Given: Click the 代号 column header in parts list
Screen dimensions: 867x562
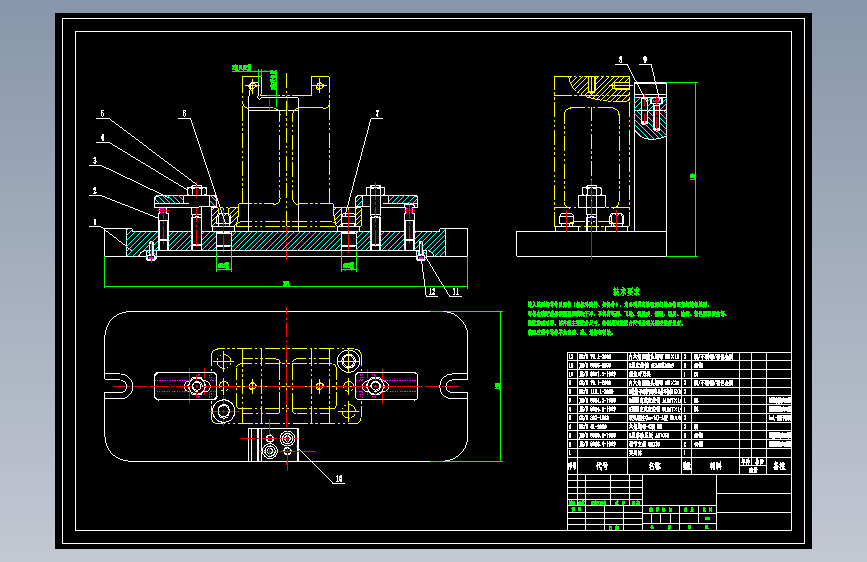Looking at the screenshot, I should click(x=602, y=466).
